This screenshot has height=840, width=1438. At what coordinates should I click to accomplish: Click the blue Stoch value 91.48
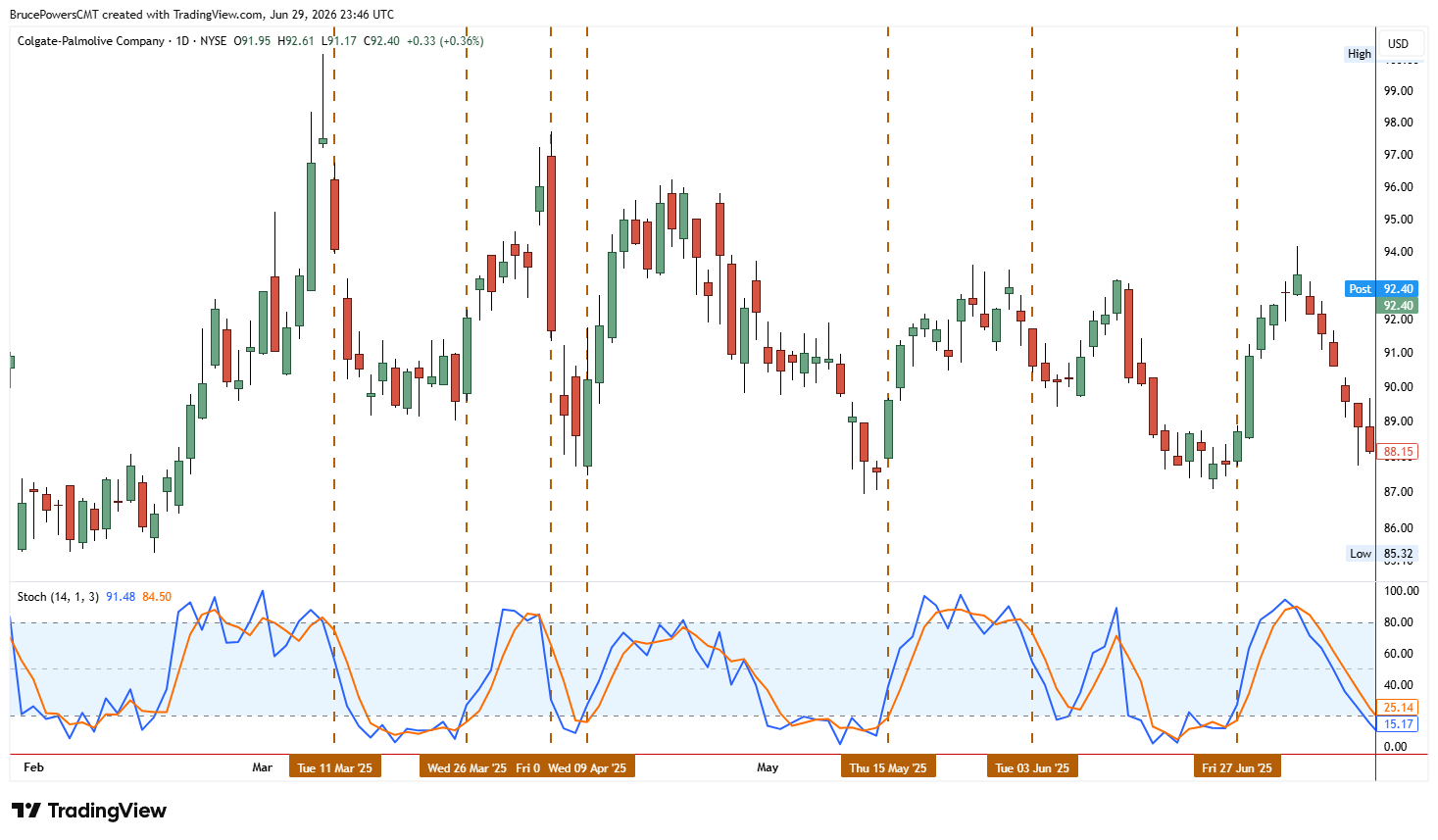121,597
